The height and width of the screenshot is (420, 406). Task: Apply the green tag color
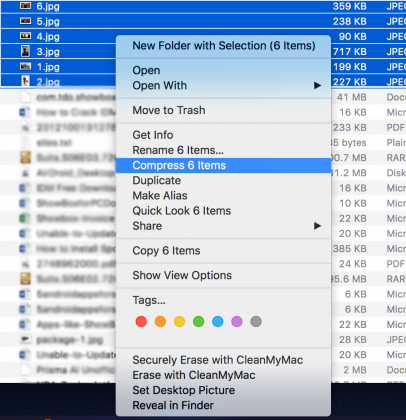199,322
